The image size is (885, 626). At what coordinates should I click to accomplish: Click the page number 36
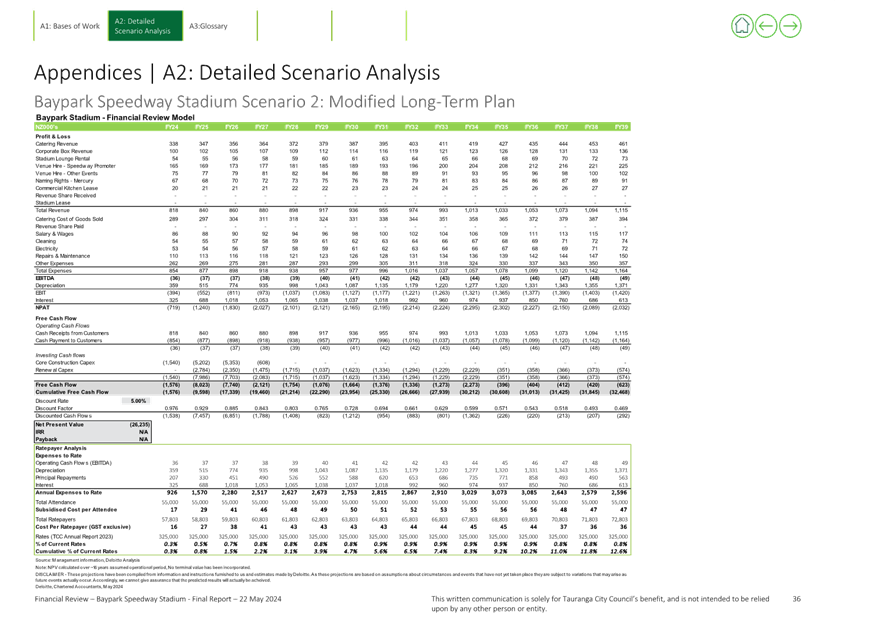click(796, 599)
